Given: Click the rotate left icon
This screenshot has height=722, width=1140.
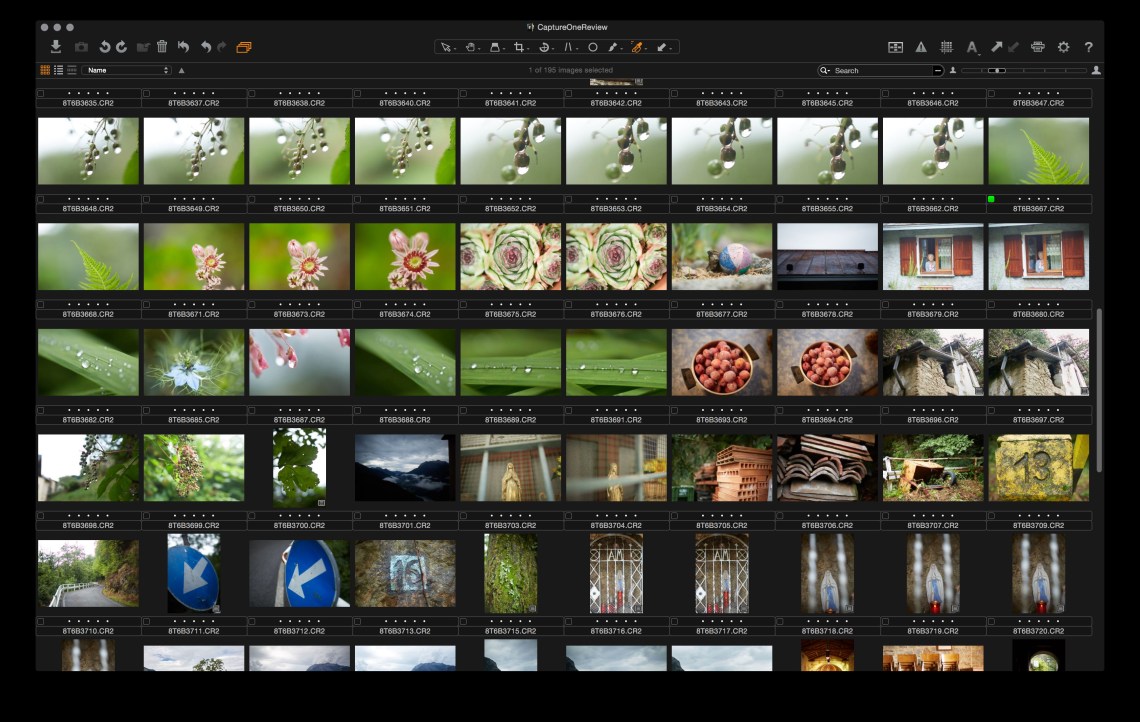Looking at the screenshot, I should 104,47.
